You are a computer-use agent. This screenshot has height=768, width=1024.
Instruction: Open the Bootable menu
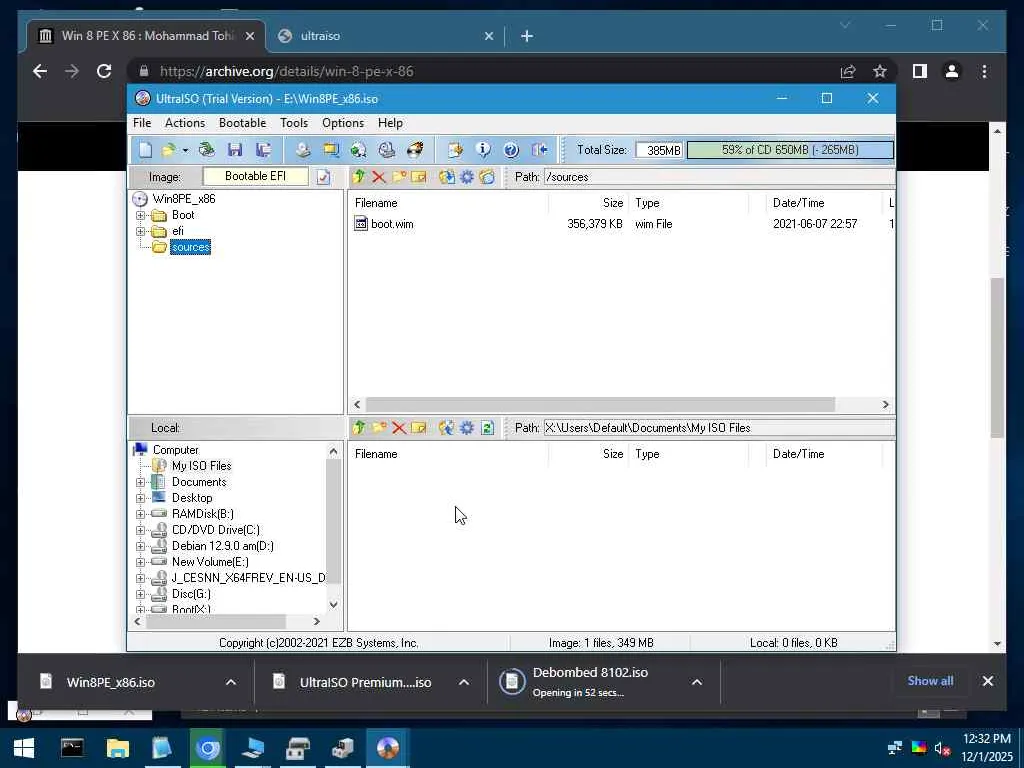(x=242, y=123)
